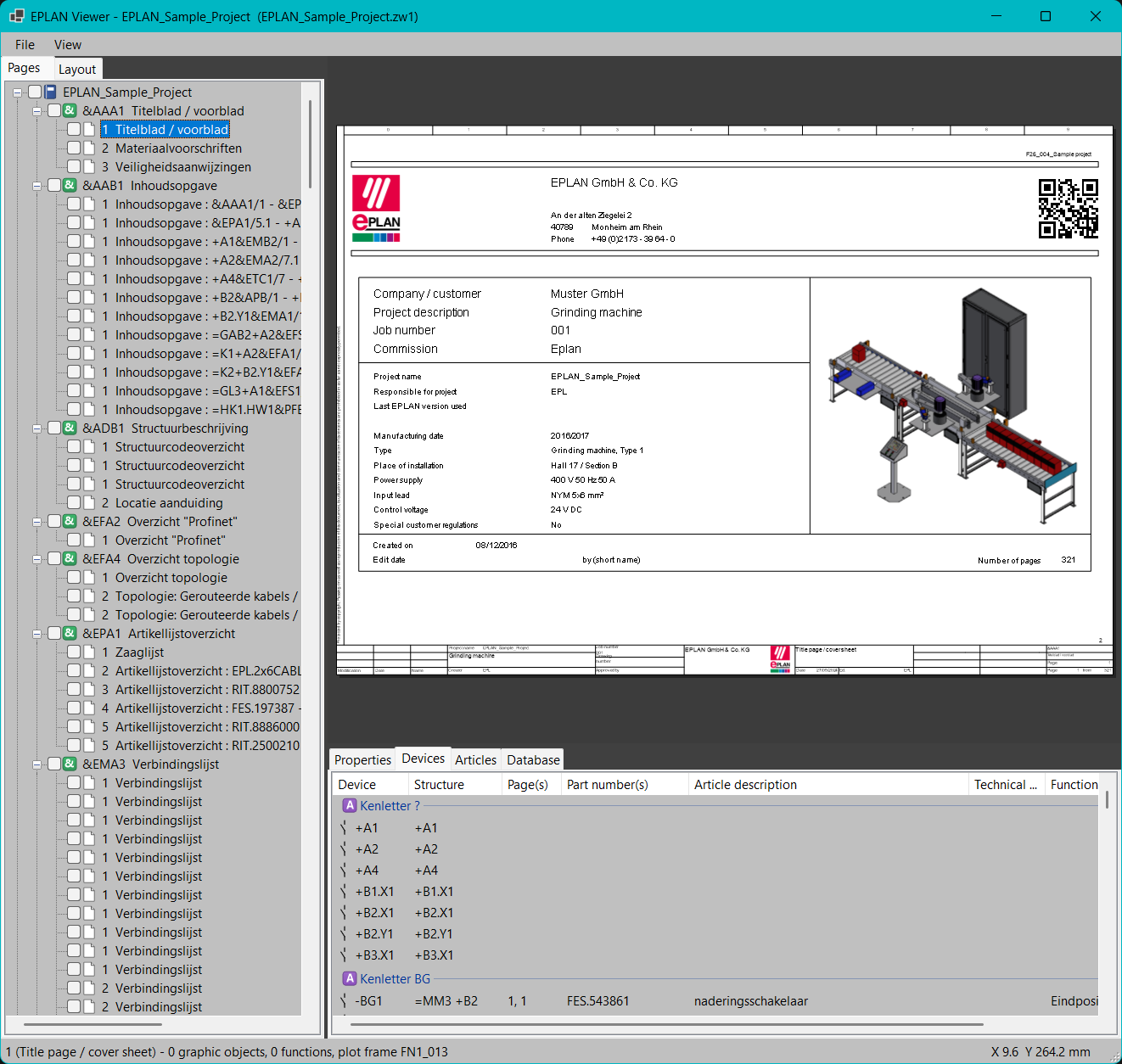Collapse the &AAA1 Titelblad / voorblad node
The width and height of the screenshot is (1122, 1064).
click(36, 111)
